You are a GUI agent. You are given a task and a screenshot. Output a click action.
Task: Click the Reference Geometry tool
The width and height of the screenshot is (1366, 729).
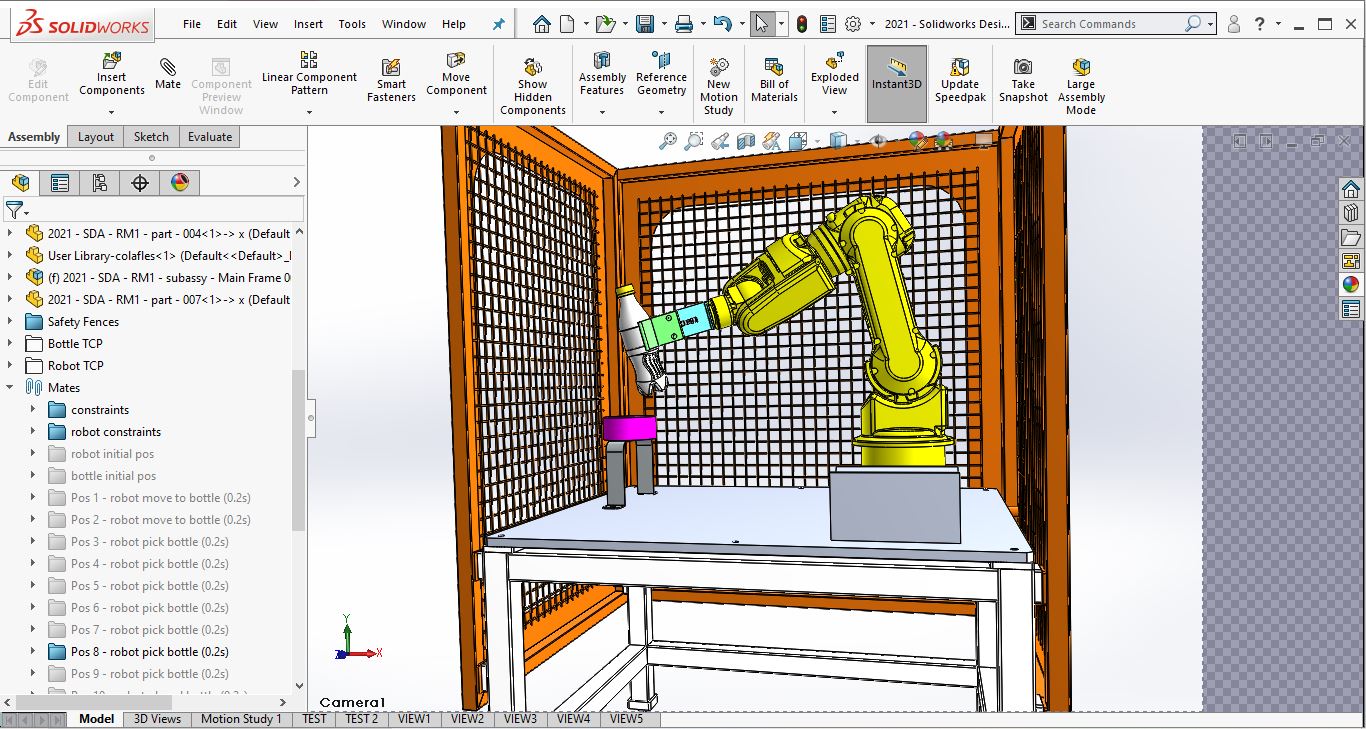(661, 75)
